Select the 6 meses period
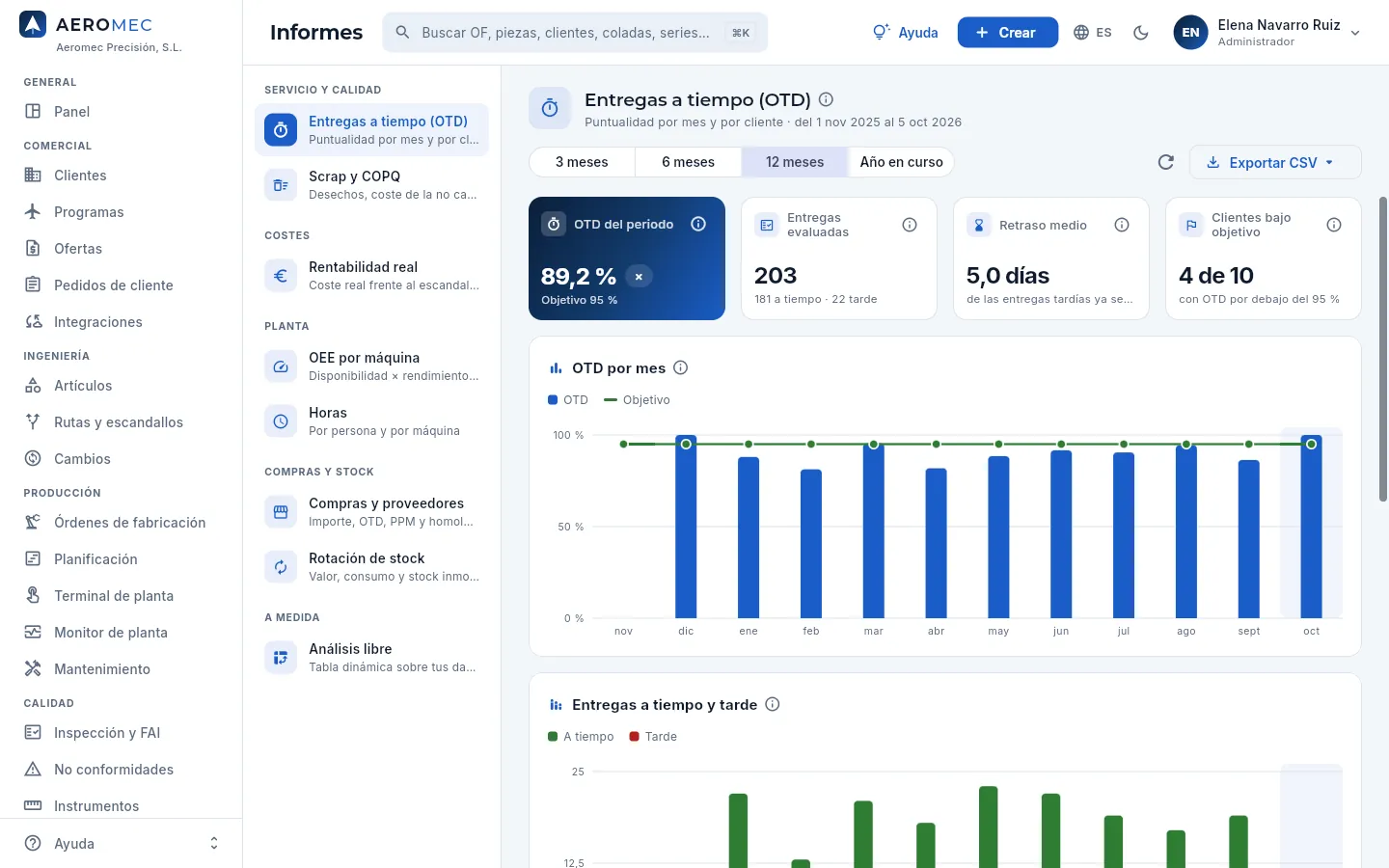 point(688,162)
